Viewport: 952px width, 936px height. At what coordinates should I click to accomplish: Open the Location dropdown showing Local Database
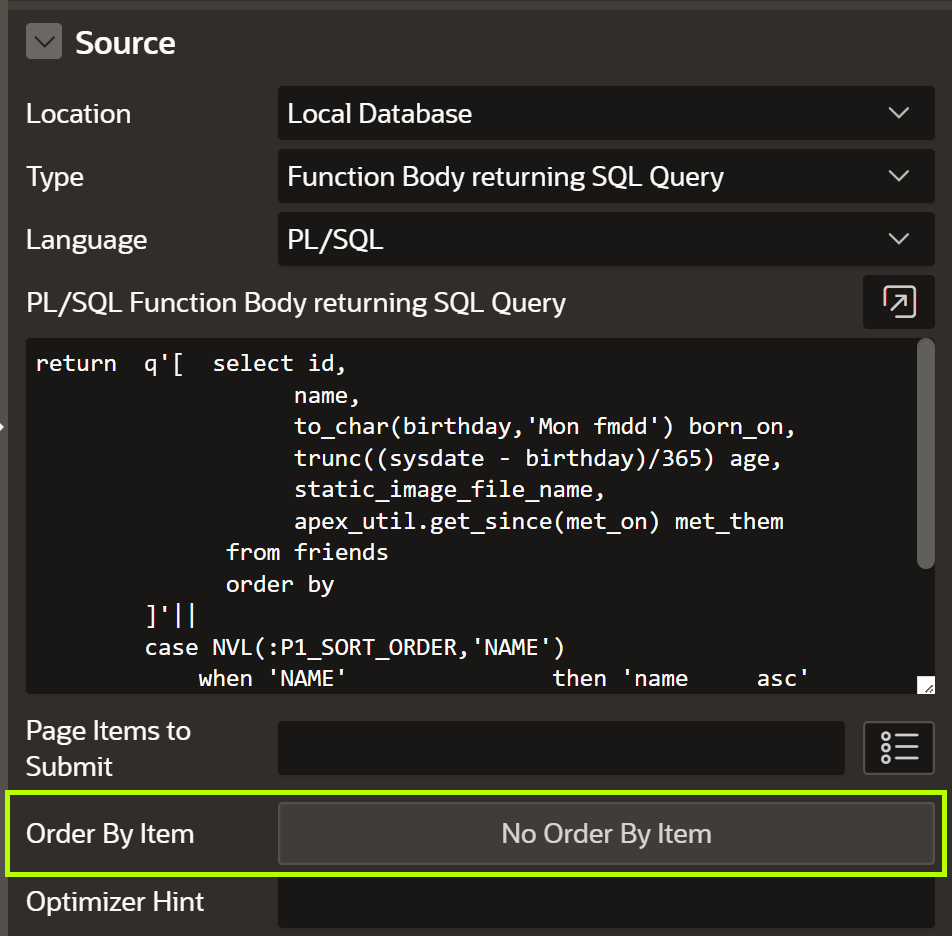(606, 114)
